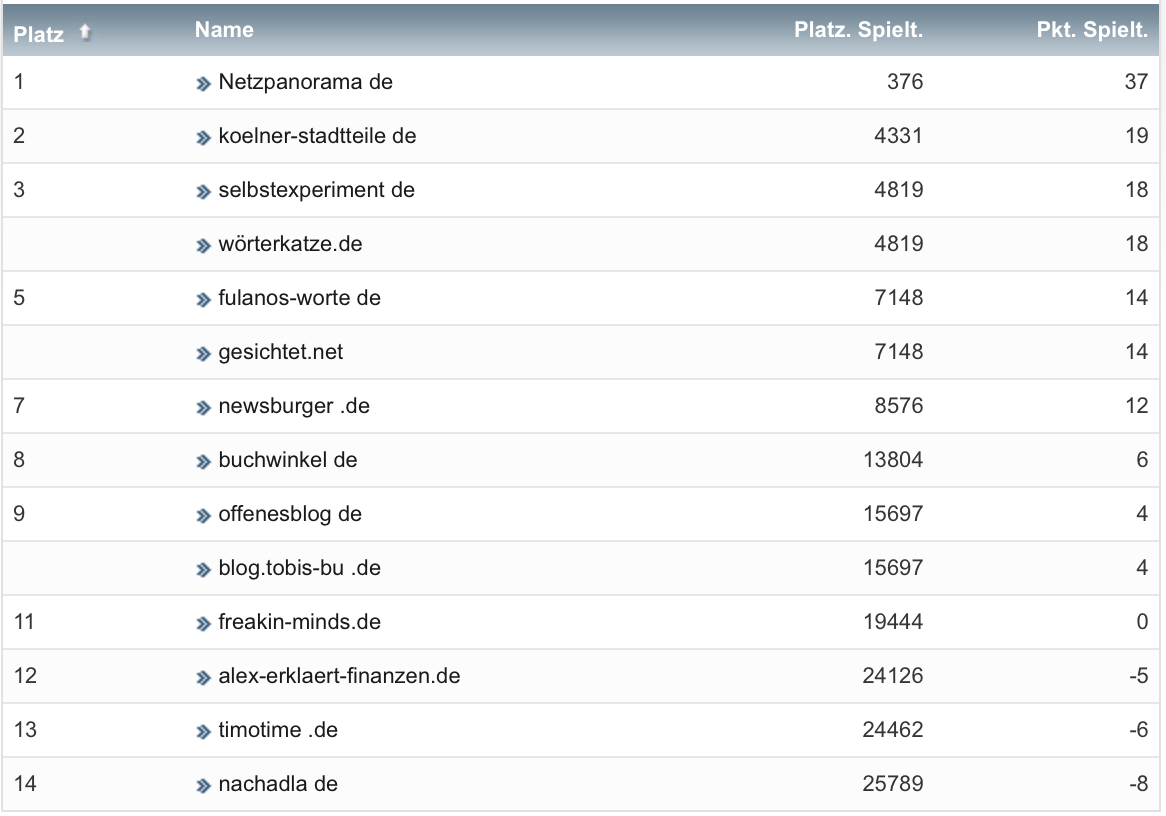The height and width of the screenshot is (816, 1166).
Task: Click the chevron icon before timotime .de
Action: click(204, 732)
